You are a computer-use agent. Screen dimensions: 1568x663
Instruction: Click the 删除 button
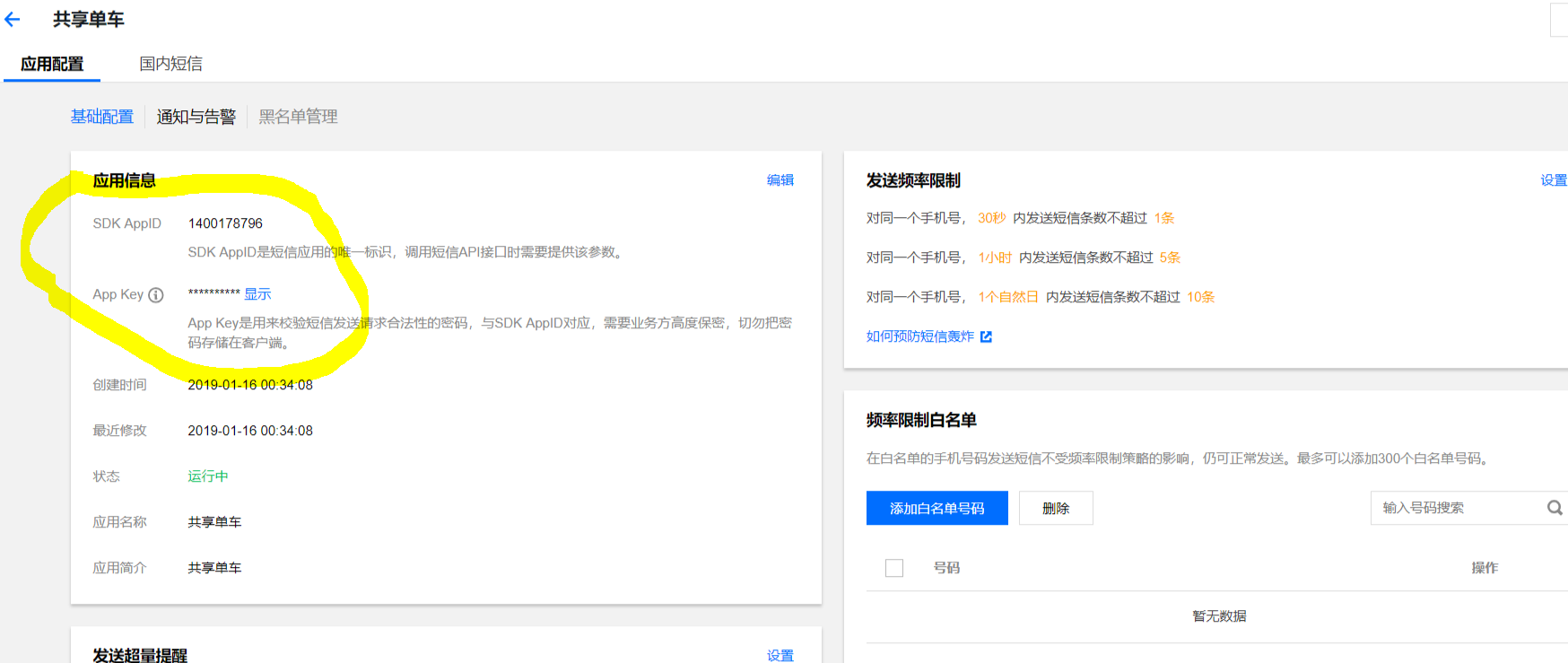[1056, 508]
